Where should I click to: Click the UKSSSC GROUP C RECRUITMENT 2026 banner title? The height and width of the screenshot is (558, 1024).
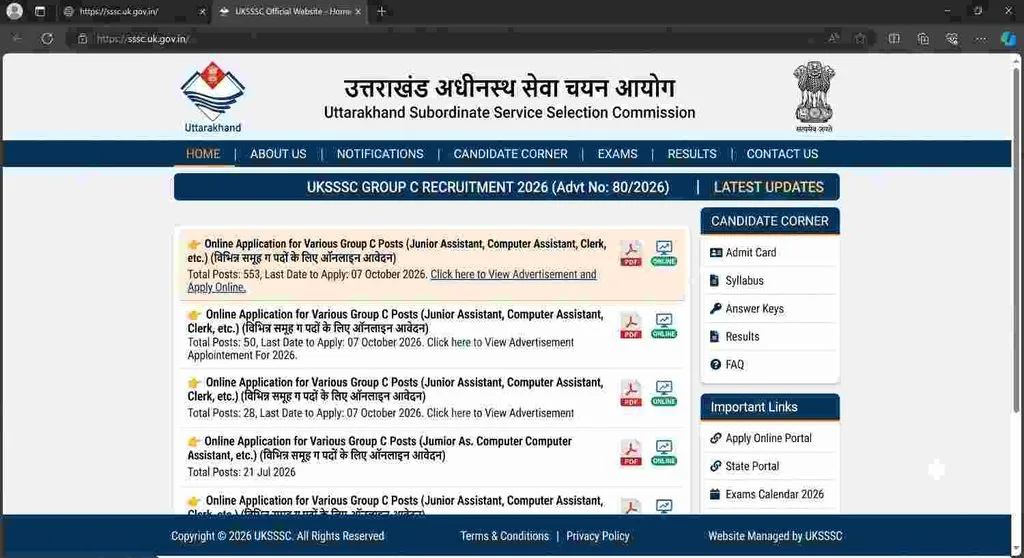(488, 188)
